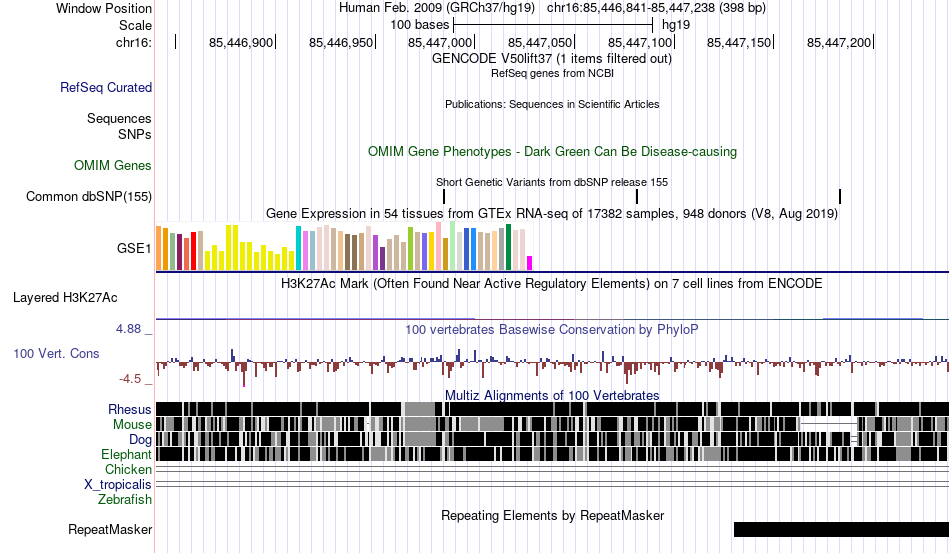This screenshot has height=553, width=950.
Task: Click the 85,447,000 ruler position
Action: pyautogui.click(x=439, y=42)
